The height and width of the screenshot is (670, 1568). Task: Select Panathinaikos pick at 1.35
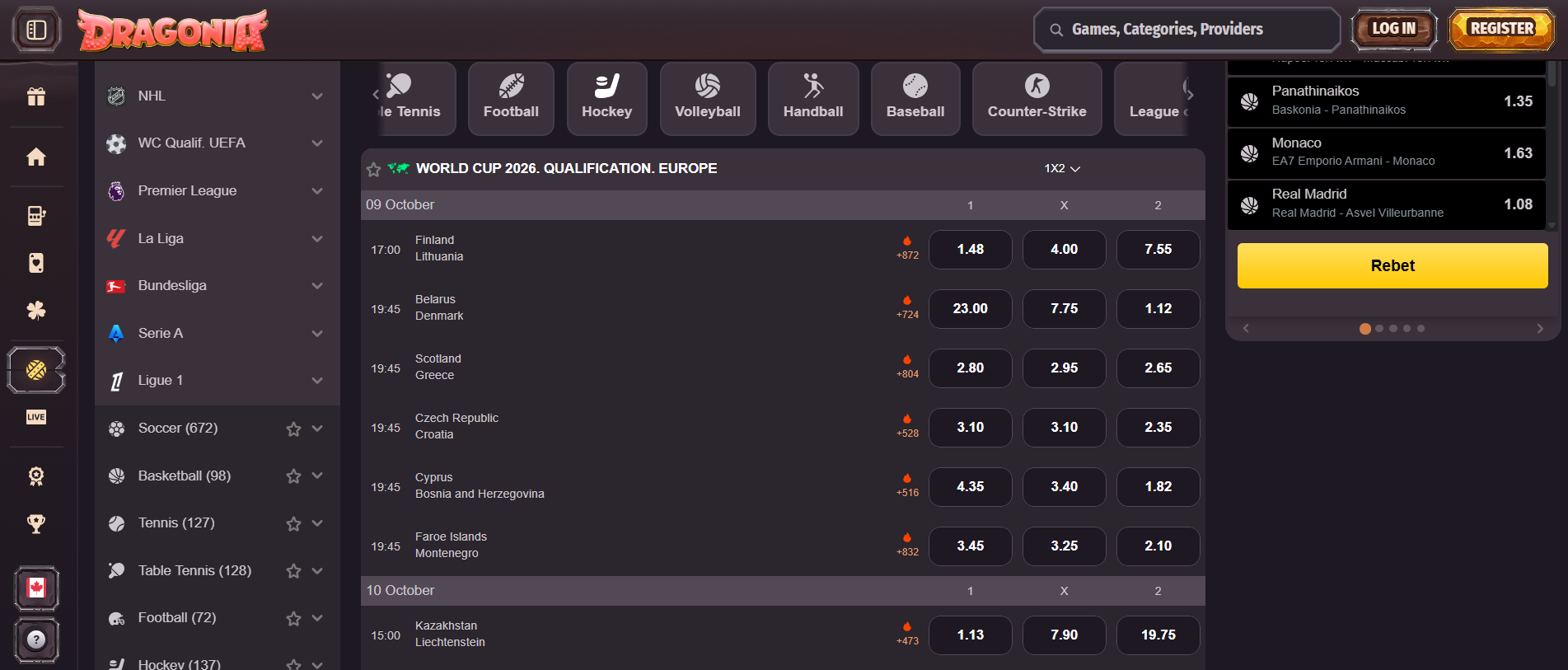coord(1387,101)
